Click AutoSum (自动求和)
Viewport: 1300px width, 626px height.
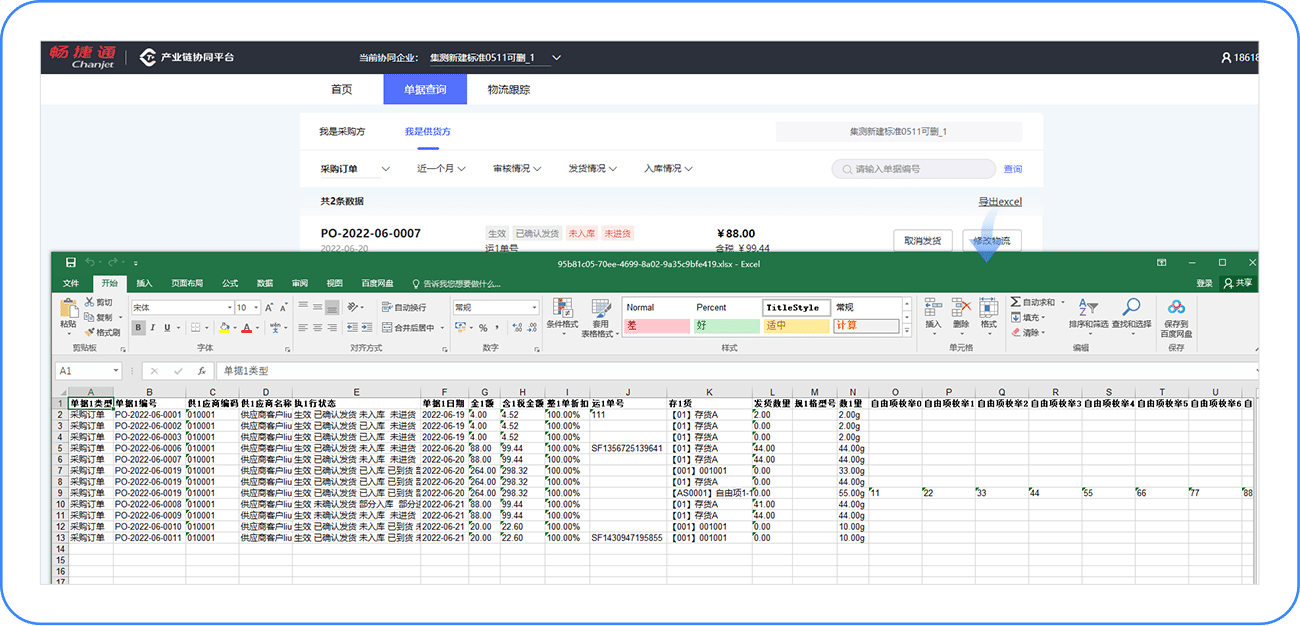1033,302
